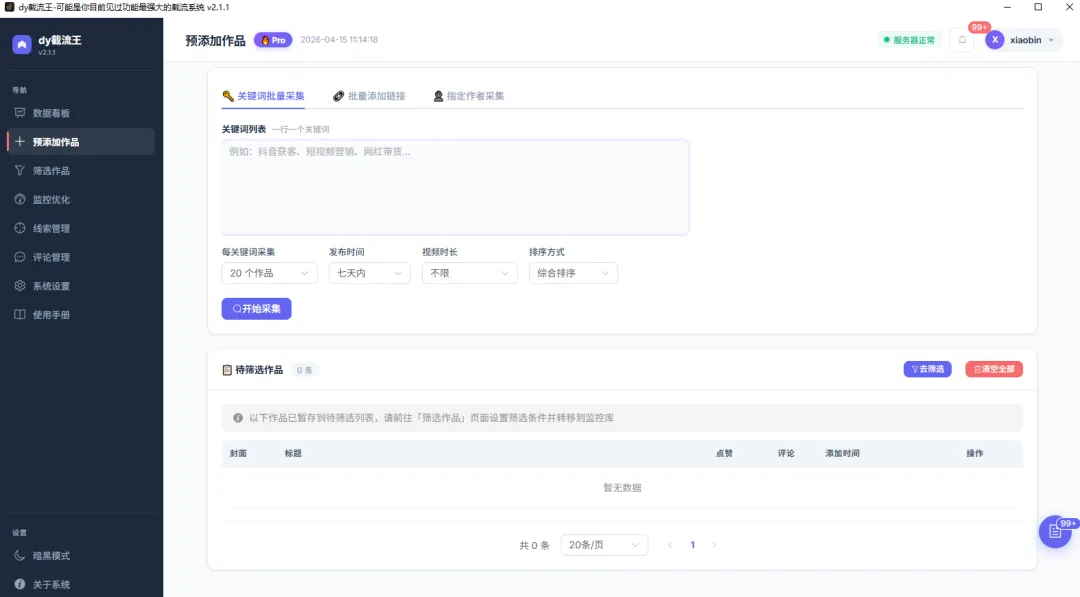Viewport: 1080px width, 597px height.
Task: Open the 发布时间 七天内 dropdown
Action: 369,272
